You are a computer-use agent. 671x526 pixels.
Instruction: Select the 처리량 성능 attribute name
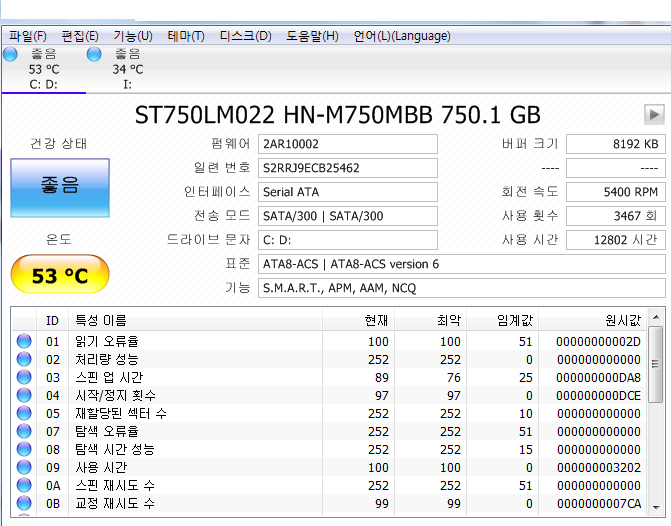click(107, 359)
